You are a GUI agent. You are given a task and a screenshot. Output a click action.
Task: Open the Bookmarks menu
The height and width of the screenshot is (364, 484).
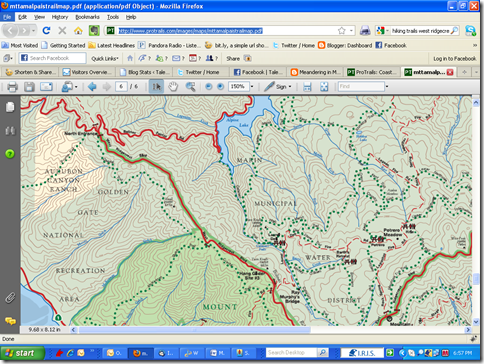(x=87, y=17)
